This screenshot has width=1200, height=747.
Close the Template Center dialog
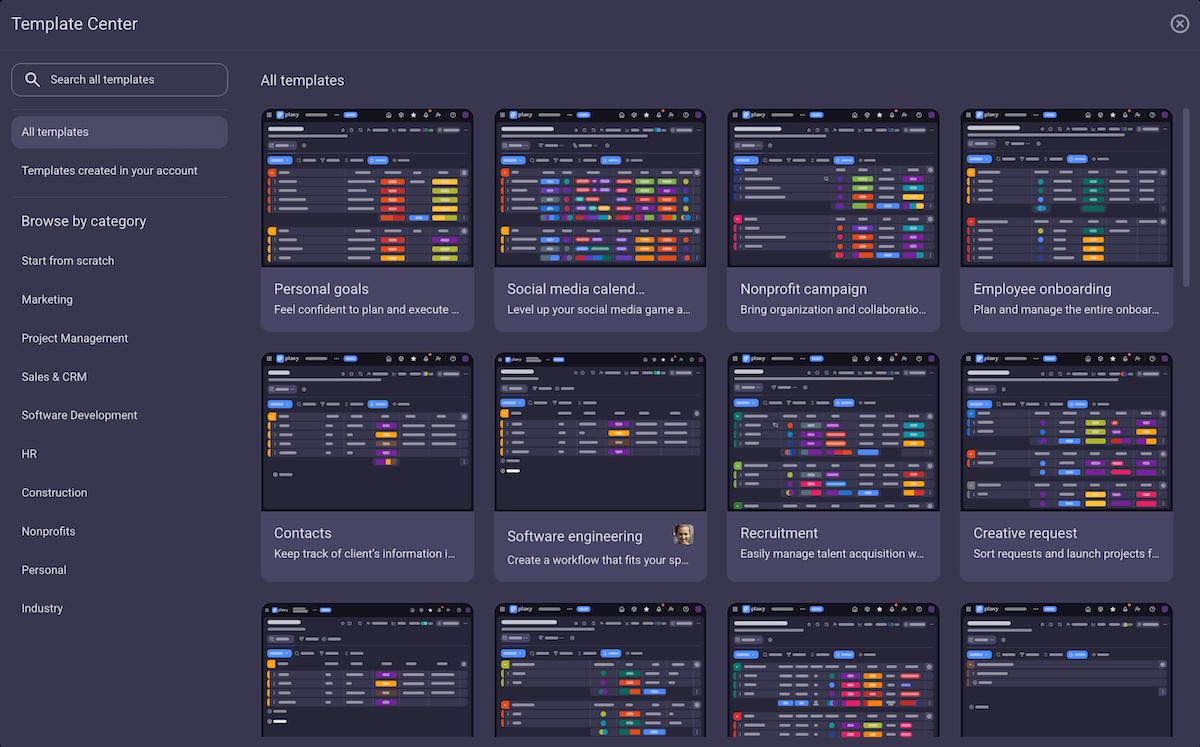(1179, 24)
